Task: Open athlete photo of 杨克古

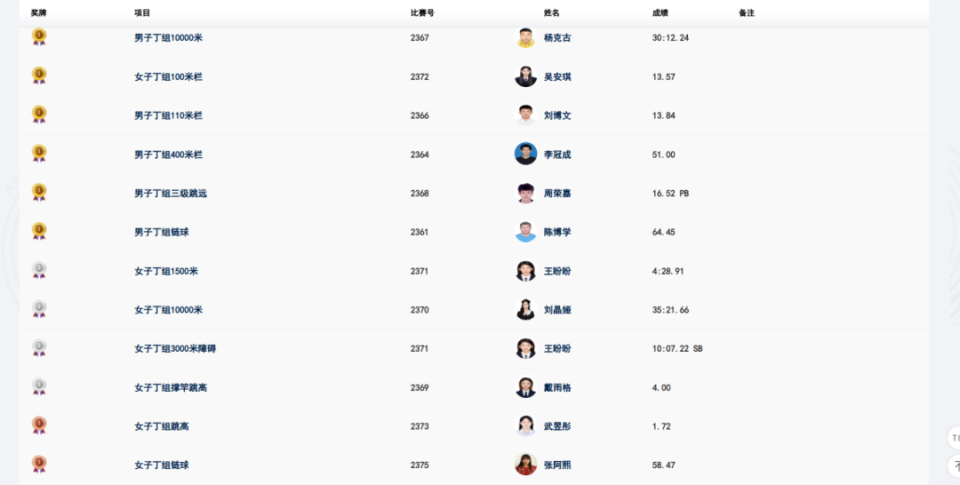Action: click(x=525, y=38)
